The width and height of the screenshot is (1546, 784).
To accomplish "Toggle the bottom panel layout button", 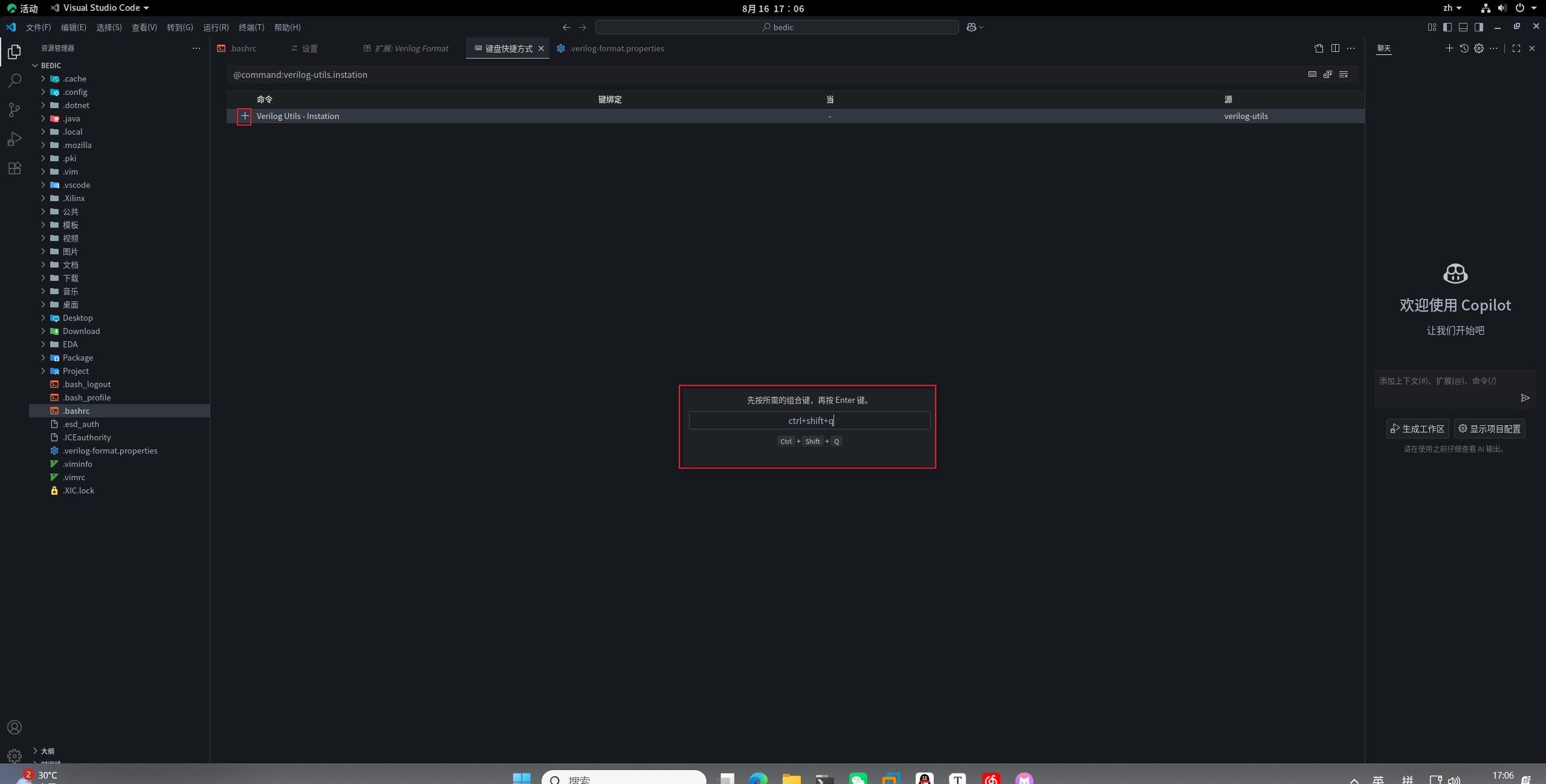I will [1463, 27].
